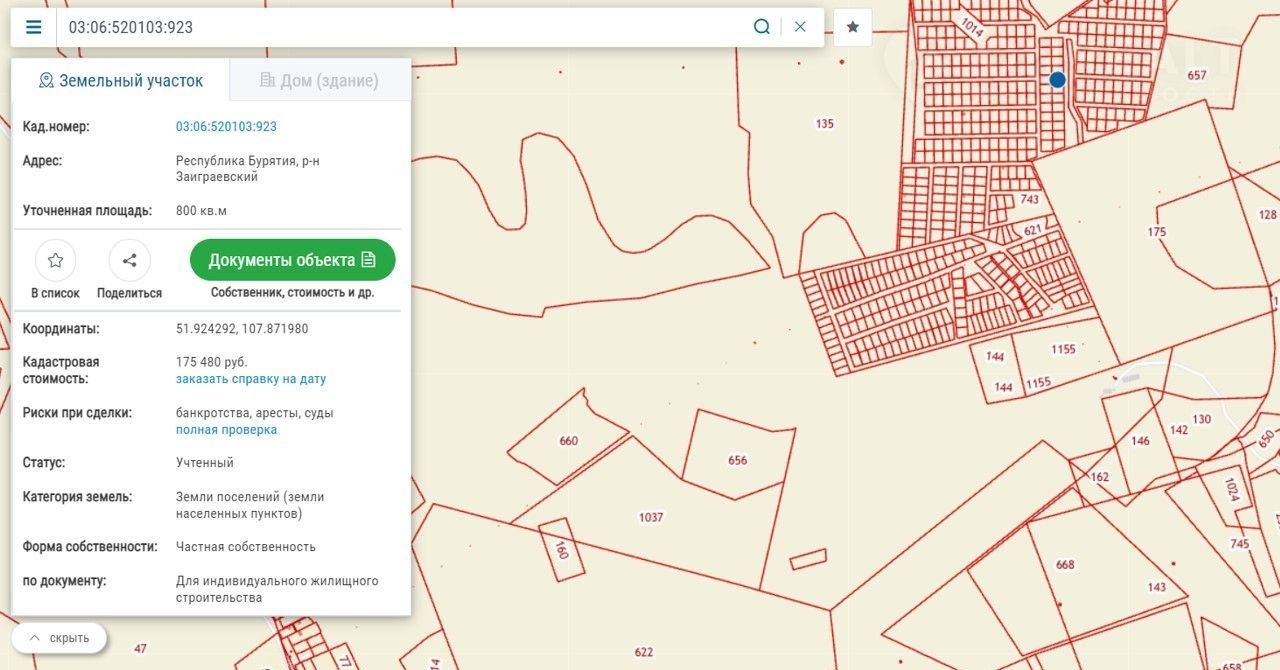Click the blue location marker on map
Image resolution: width=1280 pixels, height=670 pixels.
pos(1057,80)
